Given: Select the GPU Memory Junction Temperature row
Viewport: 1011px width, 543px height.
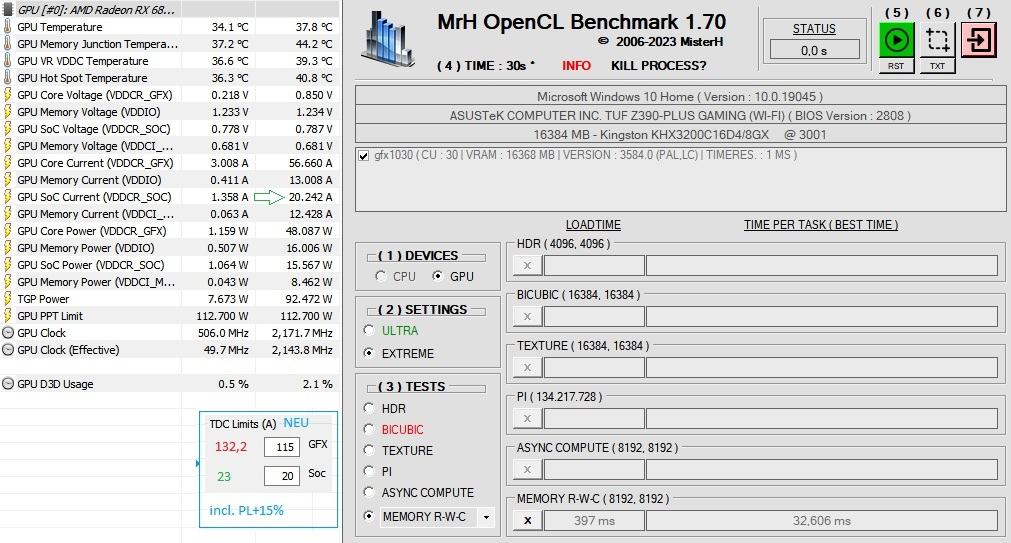Looking at the screenshot, I should click(170, 44).
